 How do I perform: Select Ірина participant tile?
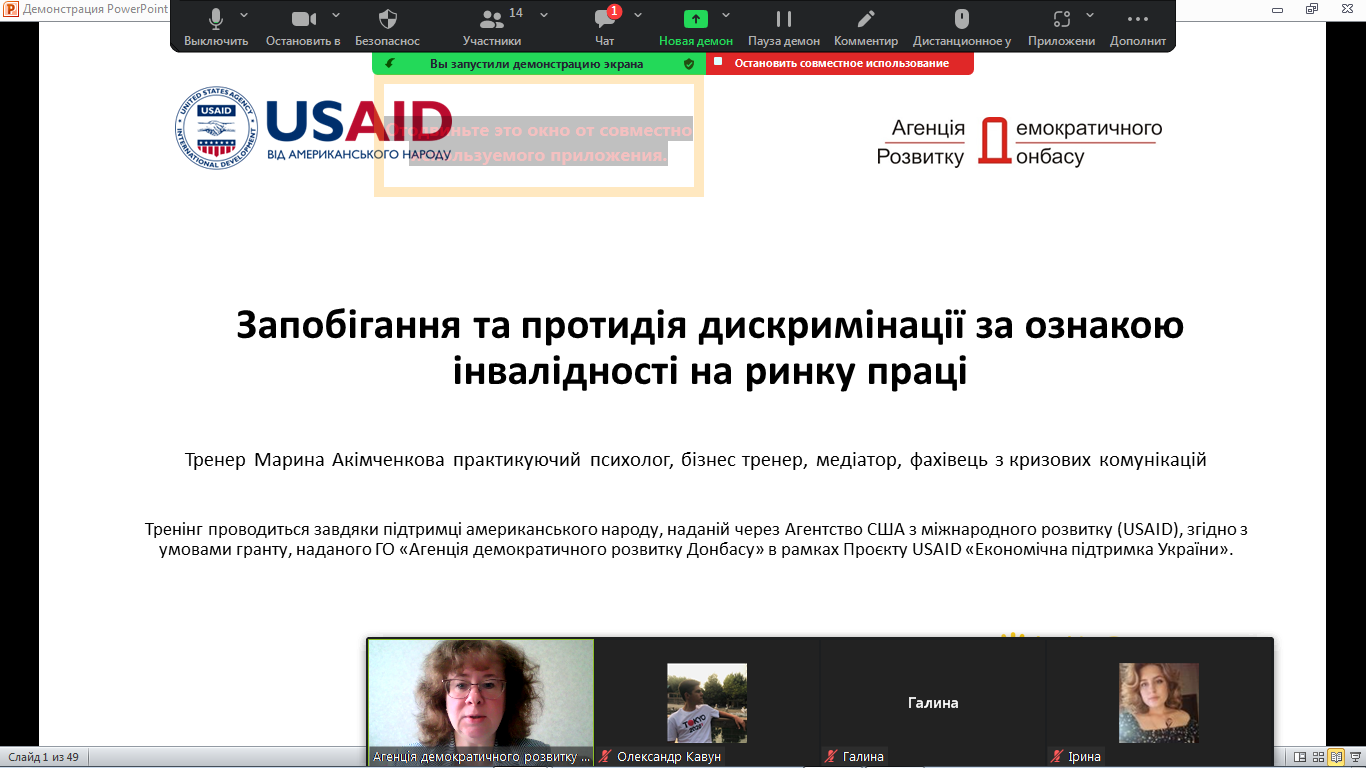point(1159,702)
